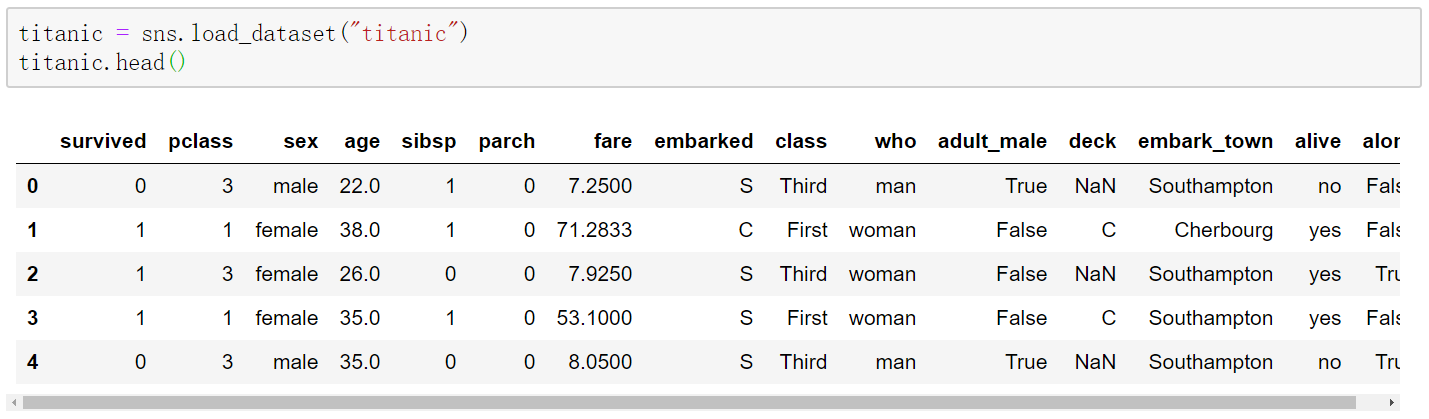Click the fare value 71.2833
The image size is (1429, 419).
(x=594, y=230)
